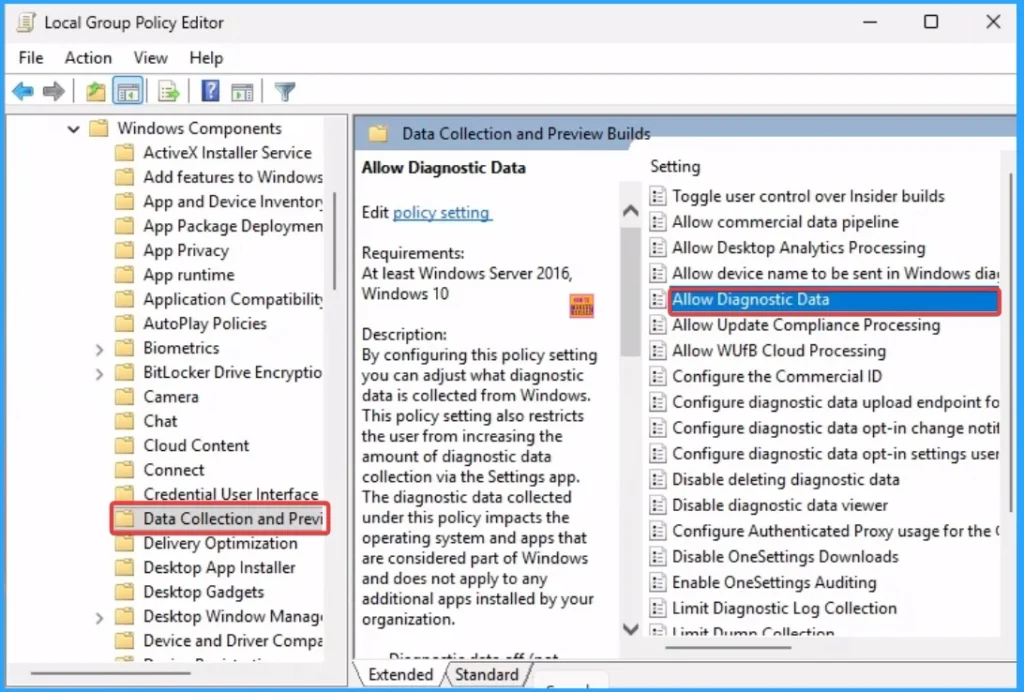This screenshot has width=1024, height=692.
Task: Select 'Allow Update Compliance Processing' setting
Action: point(805,325)
